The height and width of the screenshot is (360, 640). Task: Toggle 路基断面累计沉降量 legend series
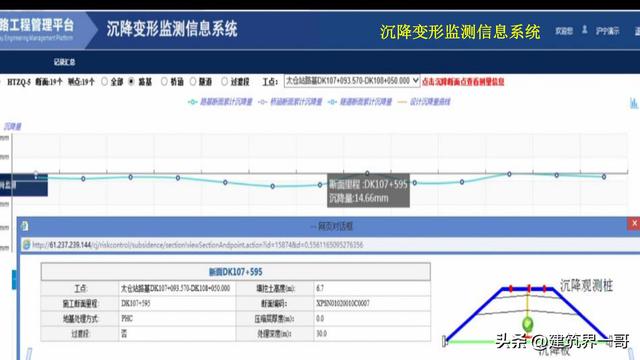(220, 102)
